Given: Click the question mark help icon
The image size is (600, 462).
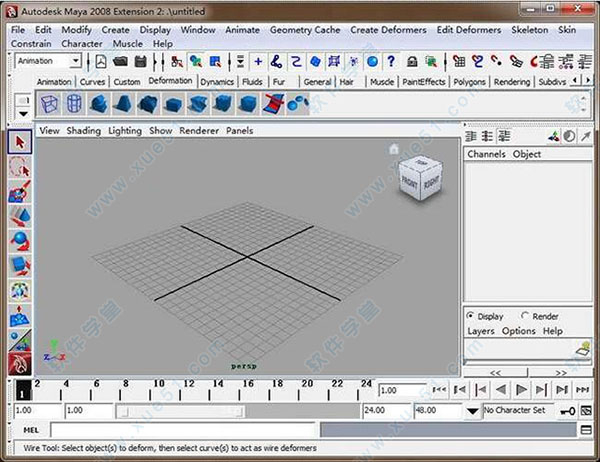Looking at the screenshot, I should pos(391,61).
